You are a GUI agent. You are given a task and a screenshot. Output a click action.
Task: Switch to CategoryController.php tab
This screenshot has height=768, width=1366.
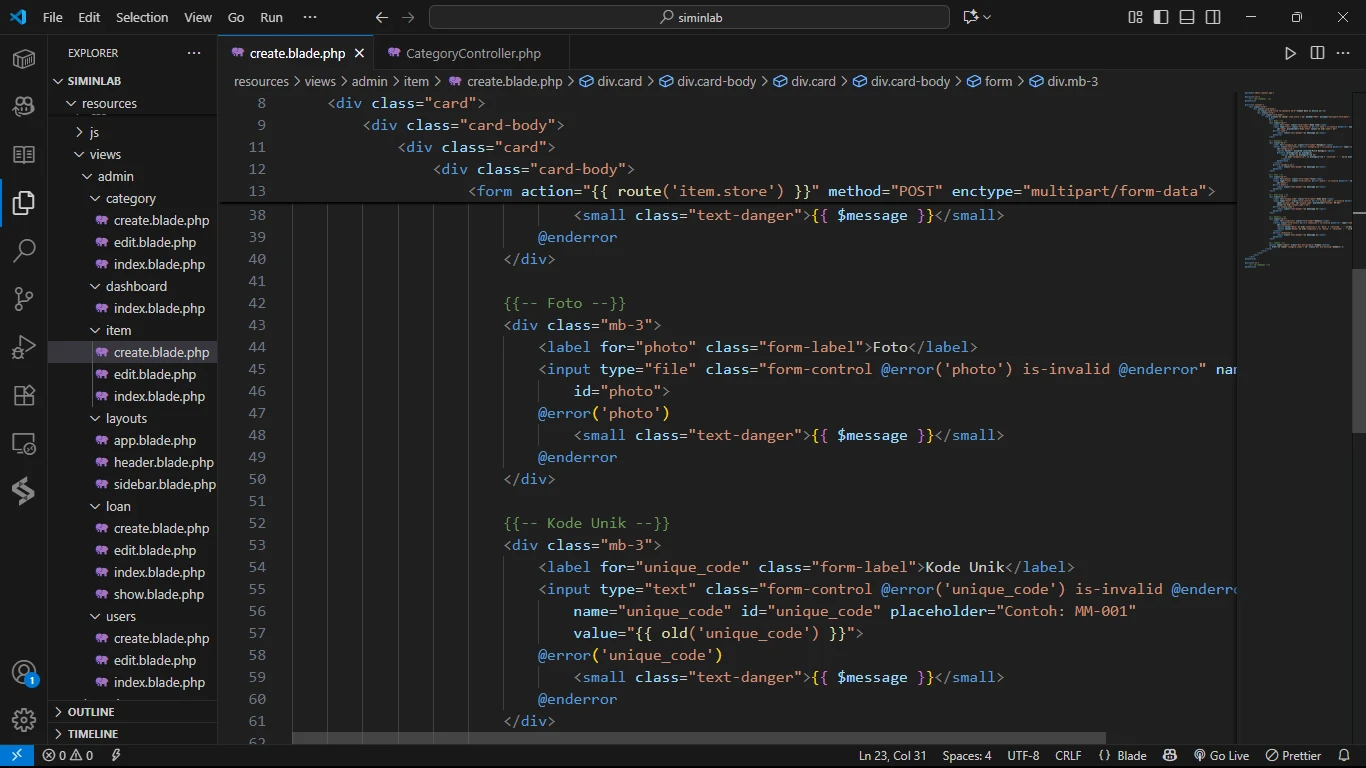coord(472,53)
